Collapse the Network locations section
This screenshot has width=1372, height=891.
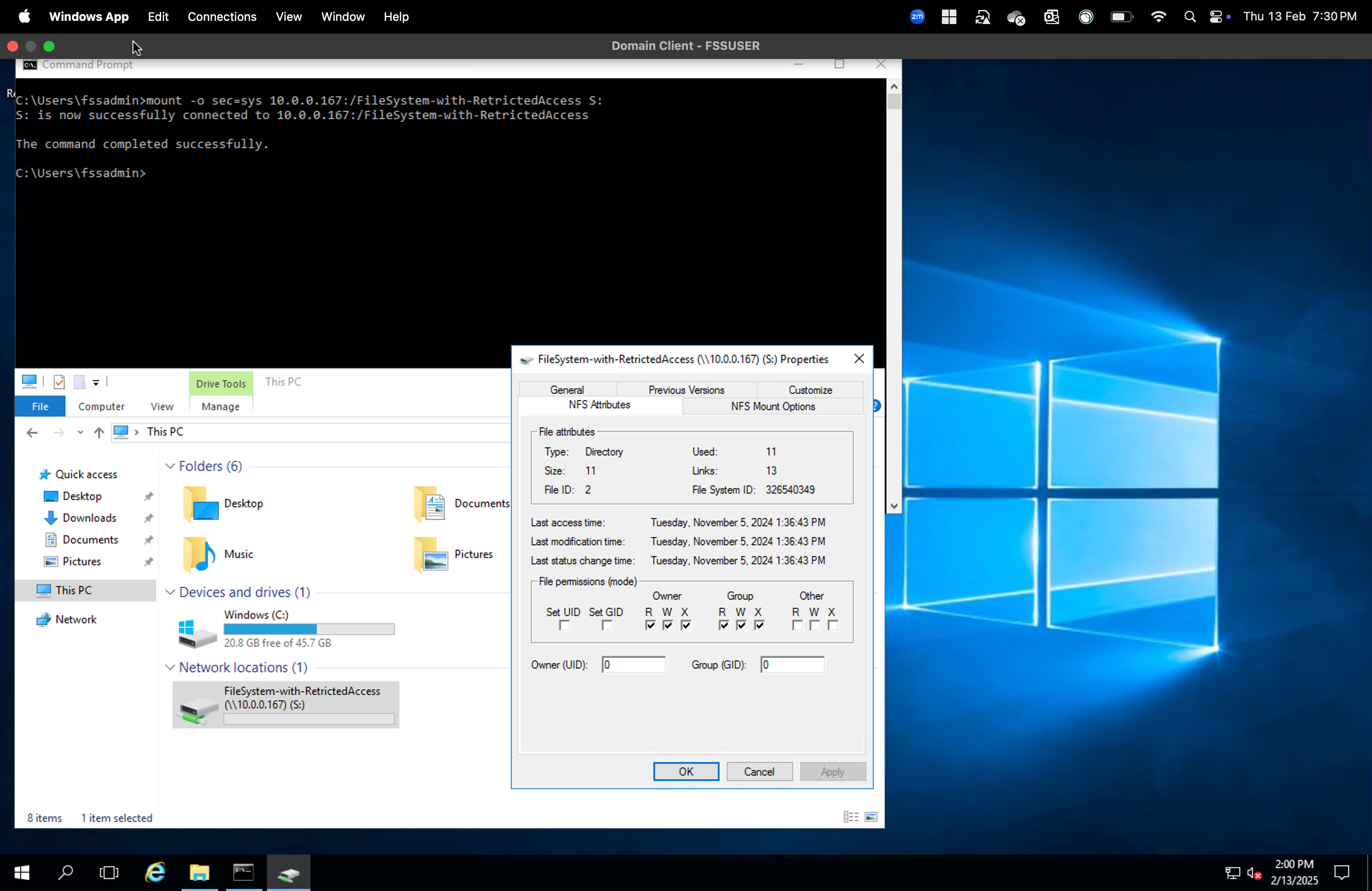(170, 667)
